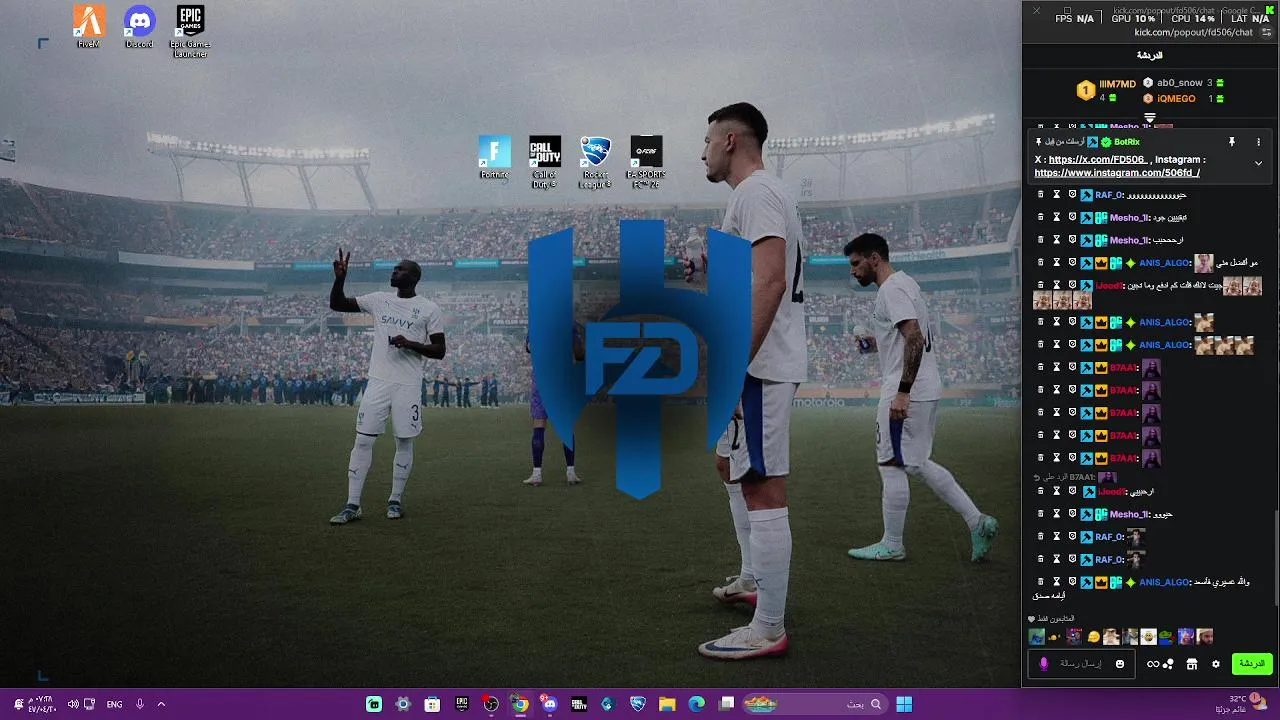Image resolution: width=1280 pixels, height=720 pixels.
Task: Open File Explorer from taskbar
Action: point(667,704)
